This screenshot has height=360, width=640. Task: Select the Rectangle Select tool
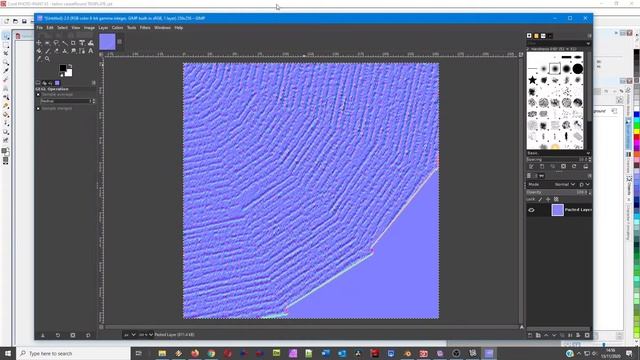pos(47,43)
